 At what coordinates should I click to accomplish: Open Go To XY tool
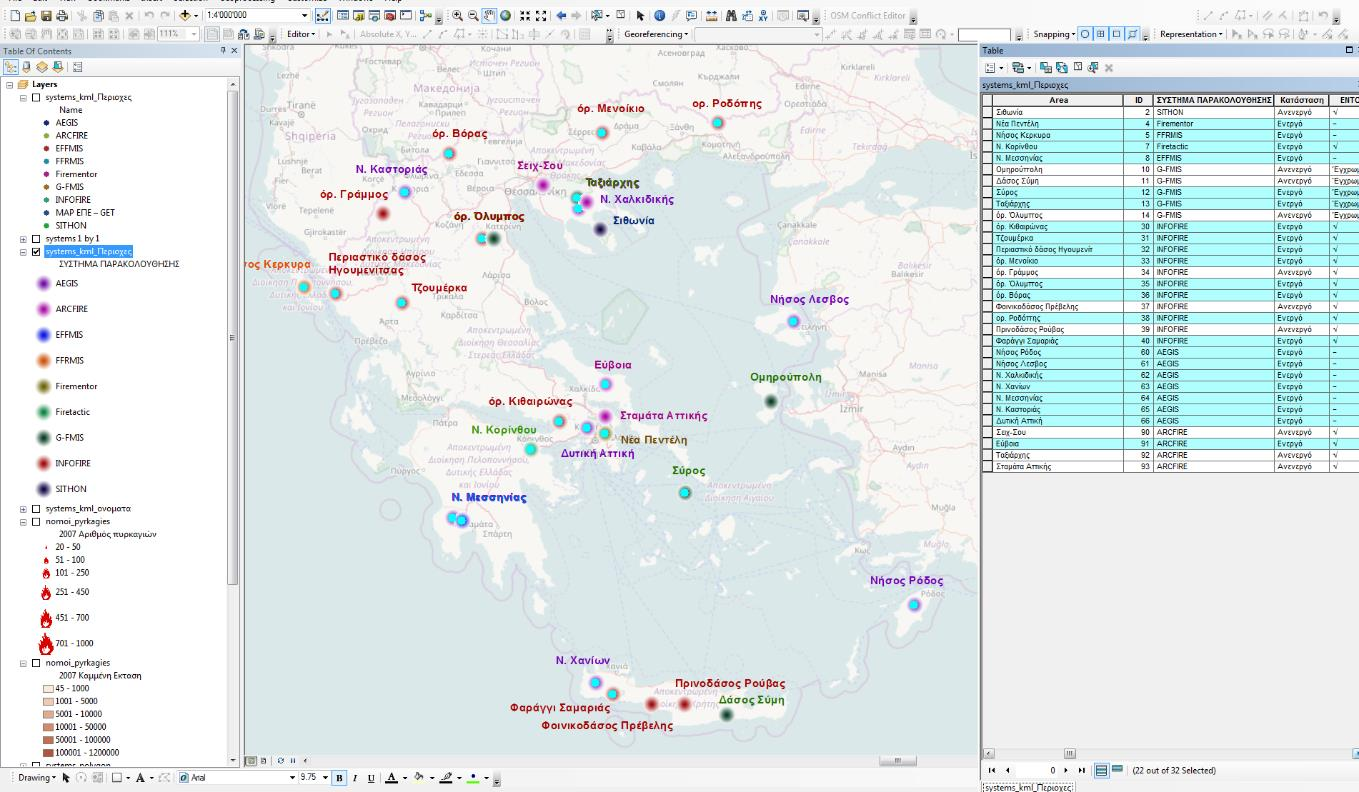click(x=763, y=16)
